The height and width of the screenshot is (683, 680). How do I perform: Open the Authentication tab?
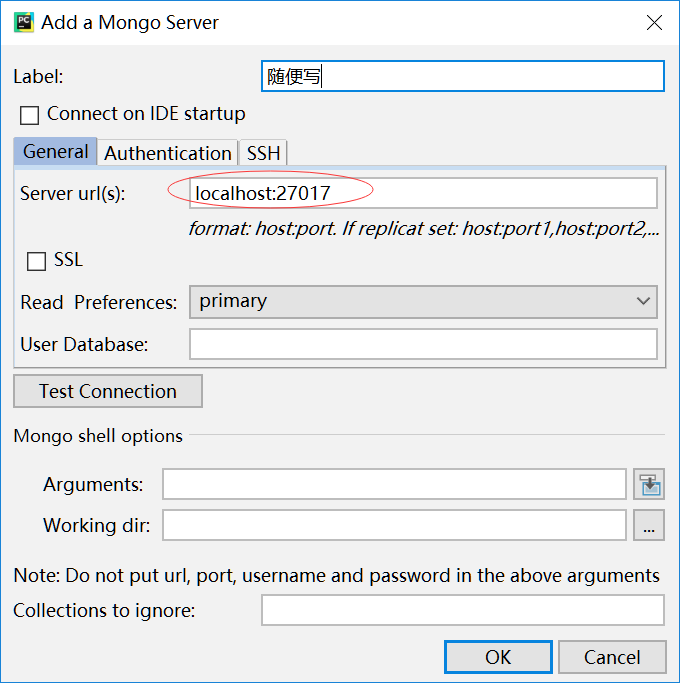[x=167, y=153]
